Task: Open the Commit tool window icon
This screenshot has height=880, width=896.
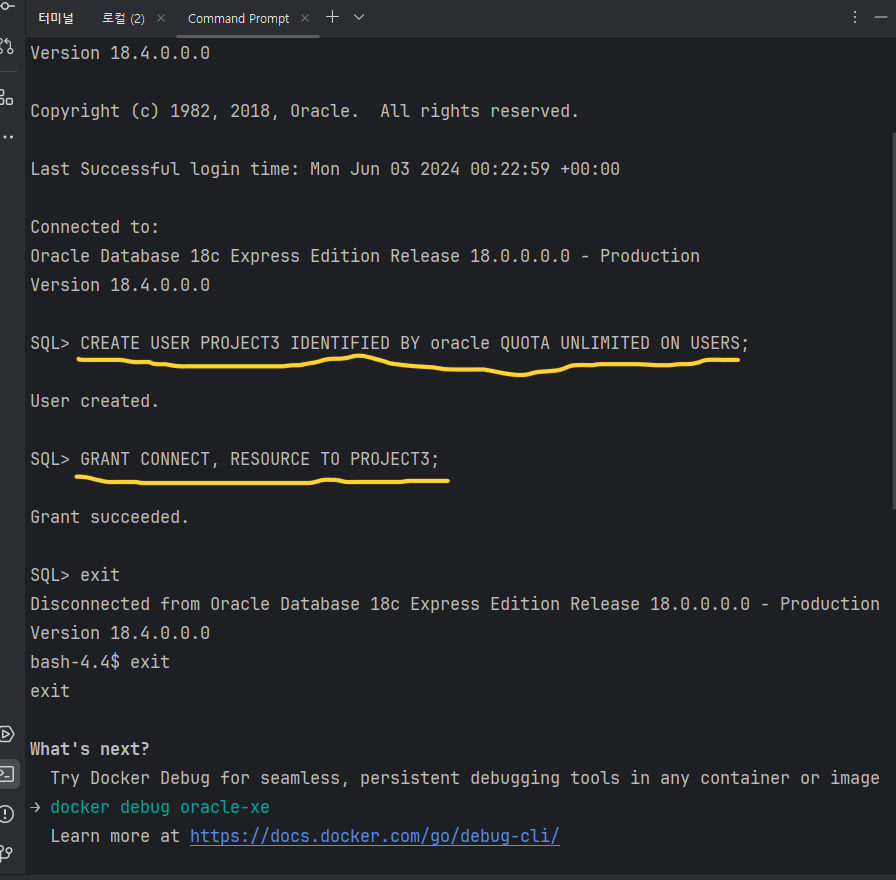Action: (7, 6)
